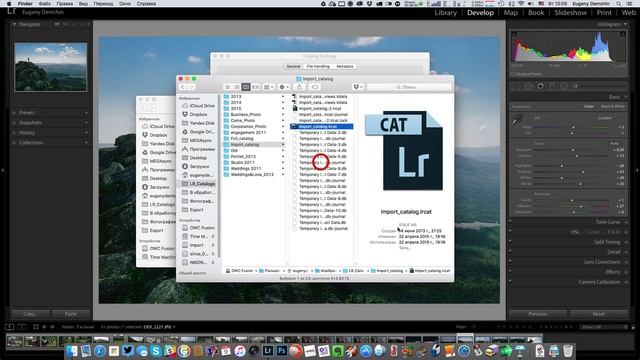Viewport: 640px width, 360px height.
Task: Select the Graduated Filter tool
Action: point(552,86)
